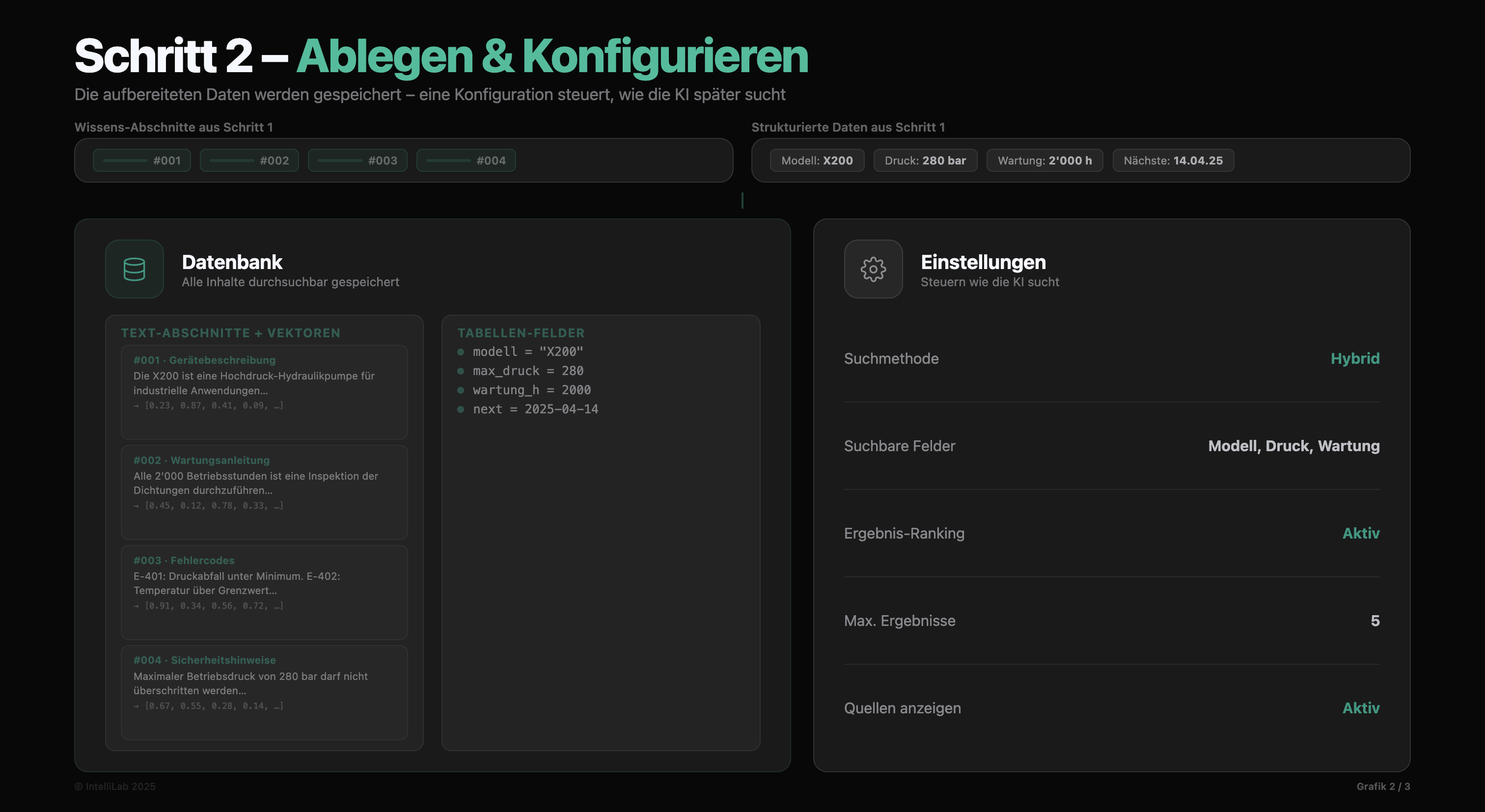The height and width of the screenshot is (812, 1485).
Task: Open the #001 Gerätebeschreibung text card
Action: [x=264, y=392]
